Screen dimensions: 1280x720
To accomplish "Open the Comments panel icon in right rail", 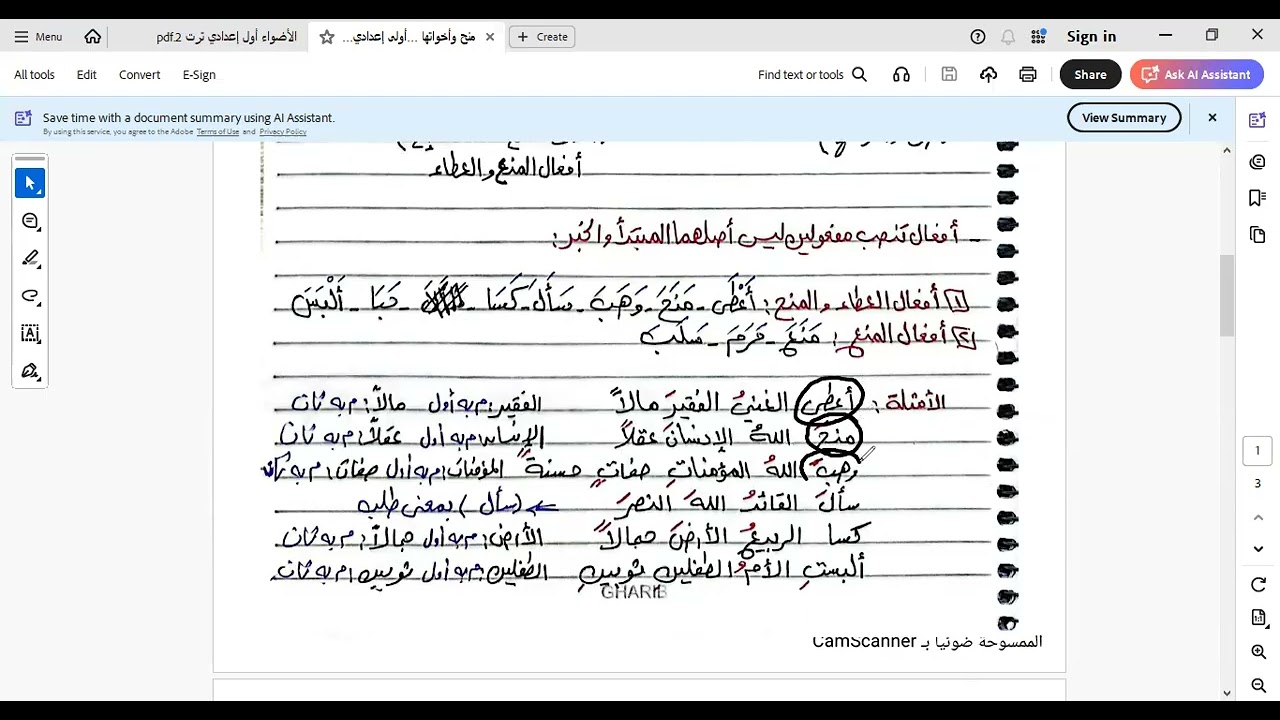I will pos(1258,162).
